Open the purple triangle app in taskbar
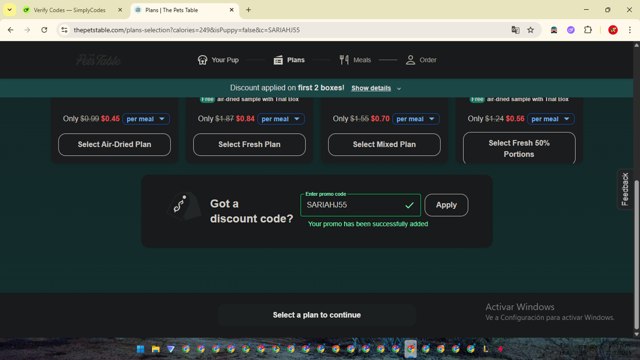640x360 pixels. [171, 349]
